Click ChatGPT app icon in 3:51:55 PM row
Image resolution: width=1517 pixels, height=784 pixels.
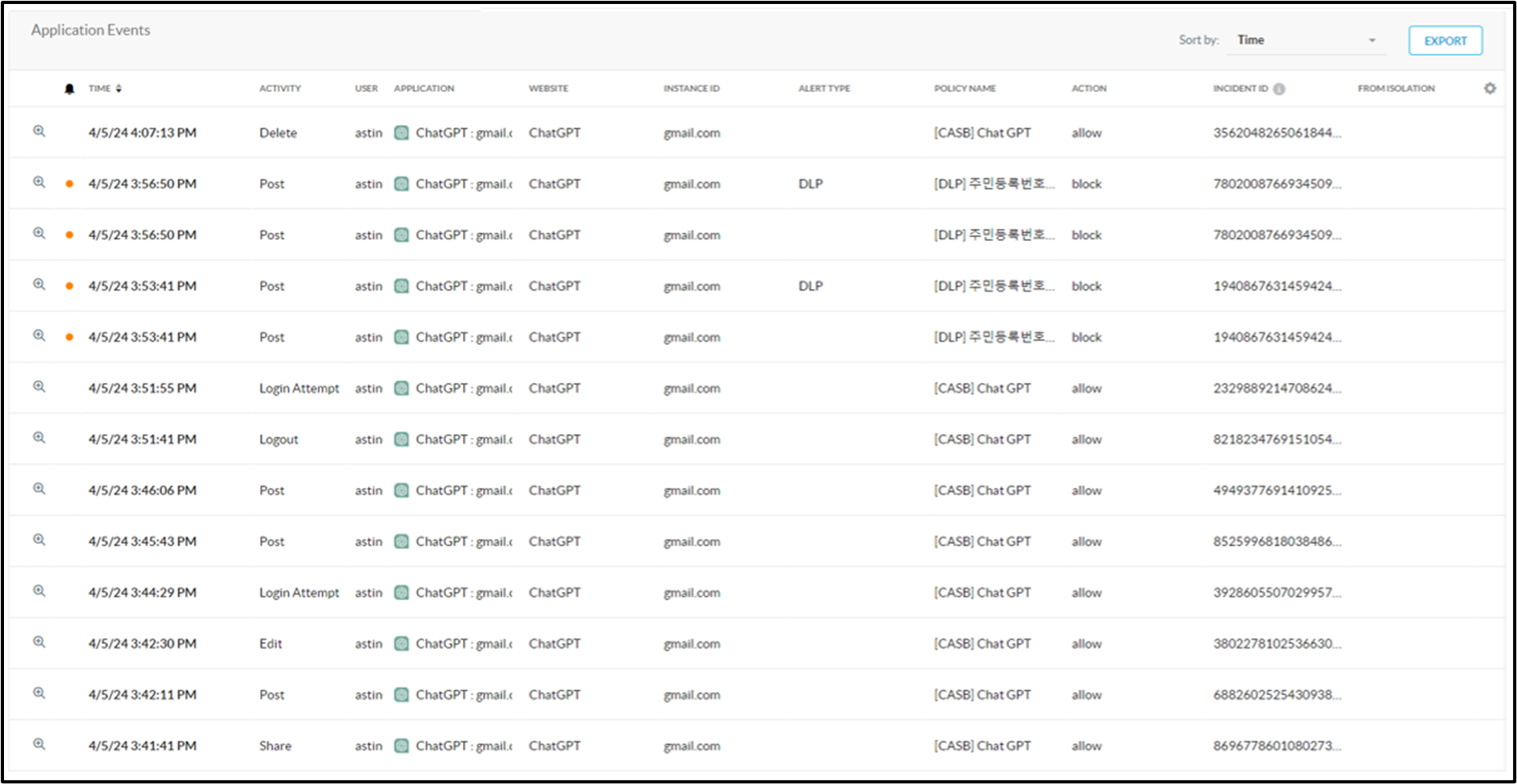coord(402,388)
